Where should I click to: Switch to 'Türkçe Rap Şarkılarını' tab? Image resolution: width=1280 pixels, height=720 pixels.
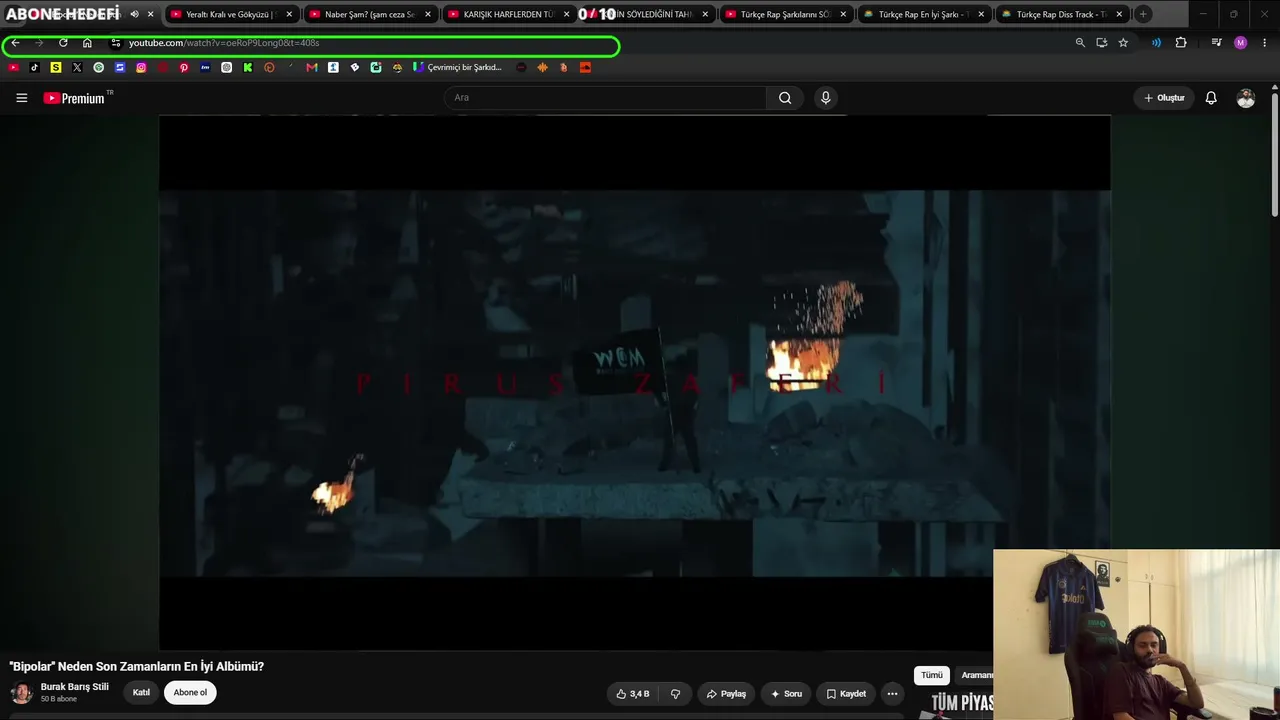click(x=786, y=14)
